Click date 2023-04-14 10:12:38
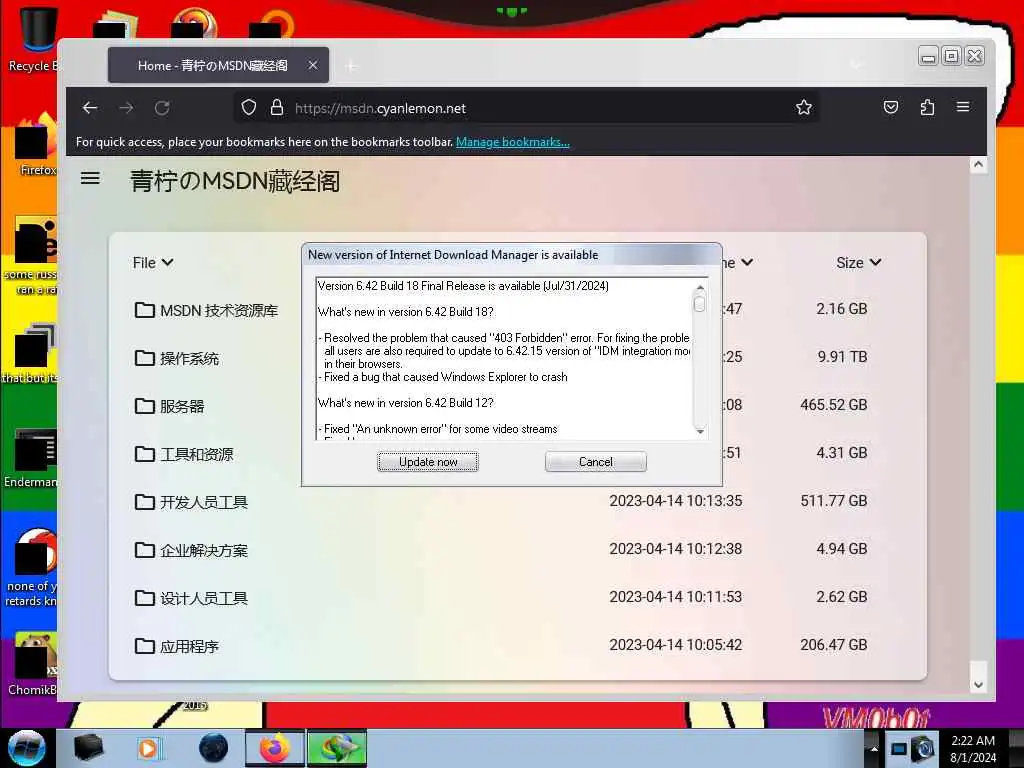The height and width of the screenshot is (768, 1024). coord(676,549)
